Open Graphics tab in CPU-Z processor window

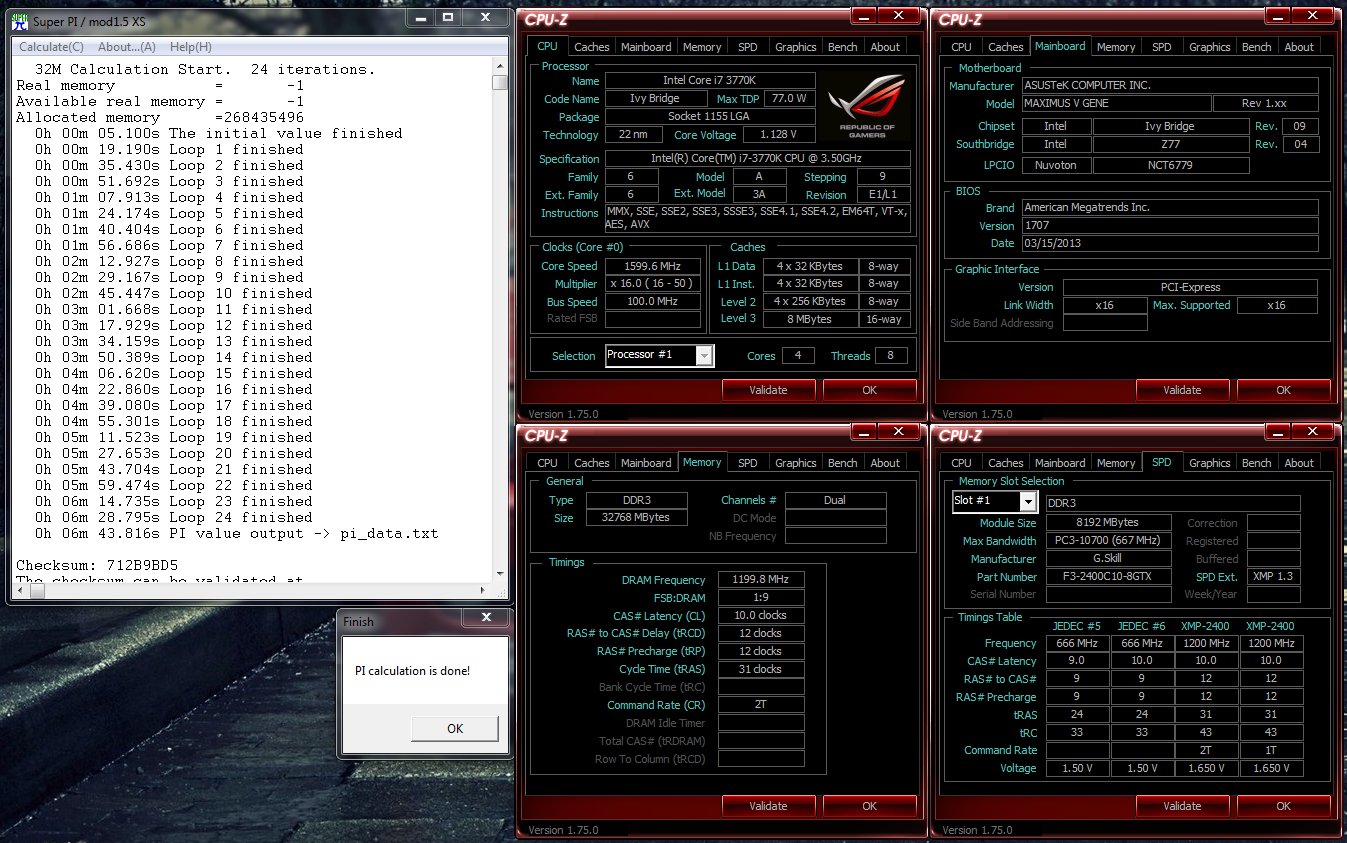click(x=796, y=47)
